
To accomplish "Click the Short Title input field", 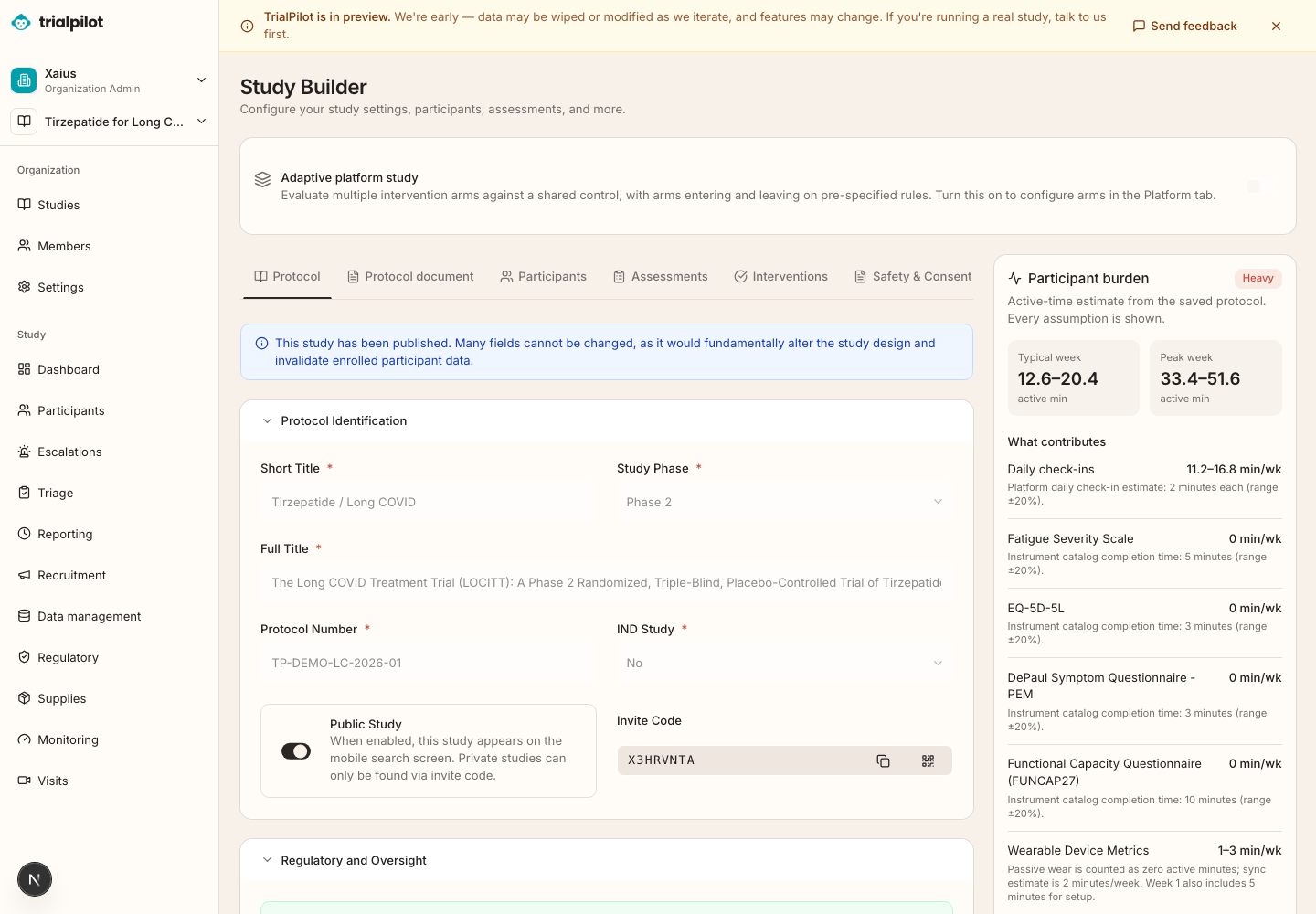I will click(x=428, y=502).
